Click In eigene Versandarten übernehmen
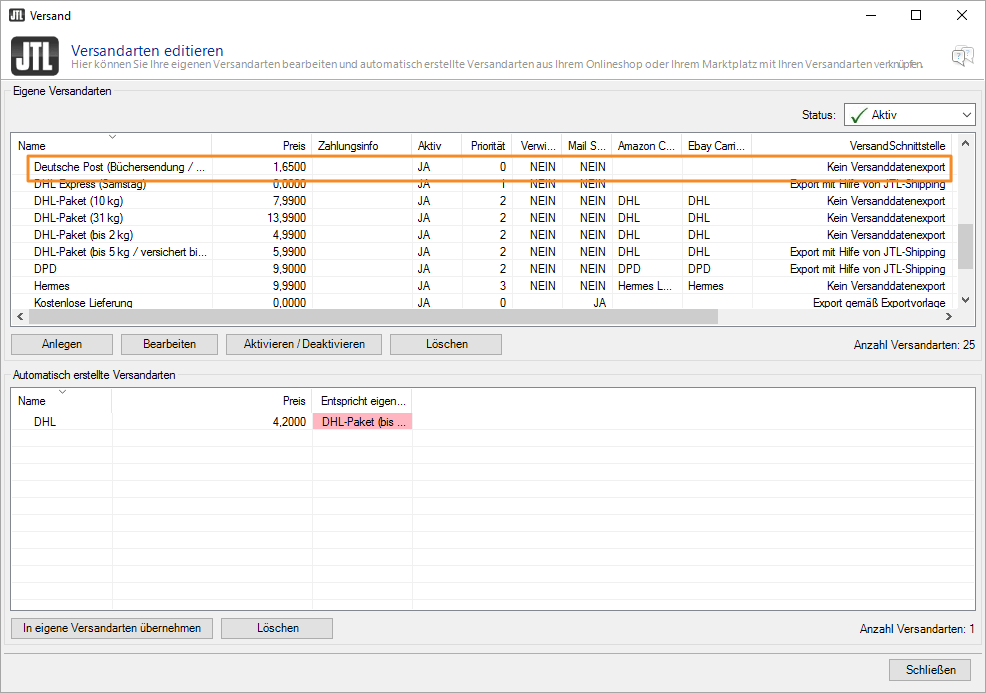 (x=112, y=628)
